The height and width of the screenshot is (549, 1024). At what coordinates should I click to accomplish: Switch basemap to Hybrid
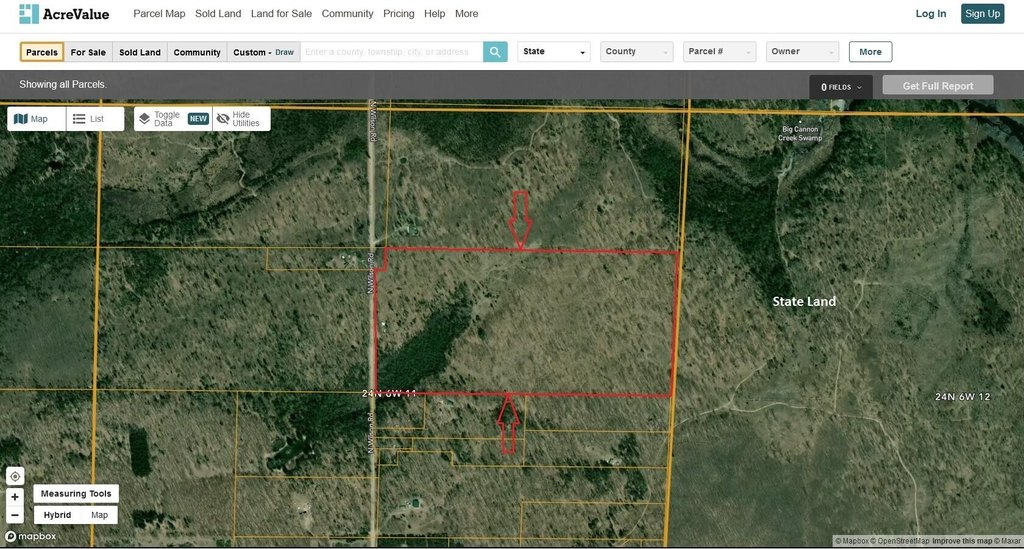point(58,515)
